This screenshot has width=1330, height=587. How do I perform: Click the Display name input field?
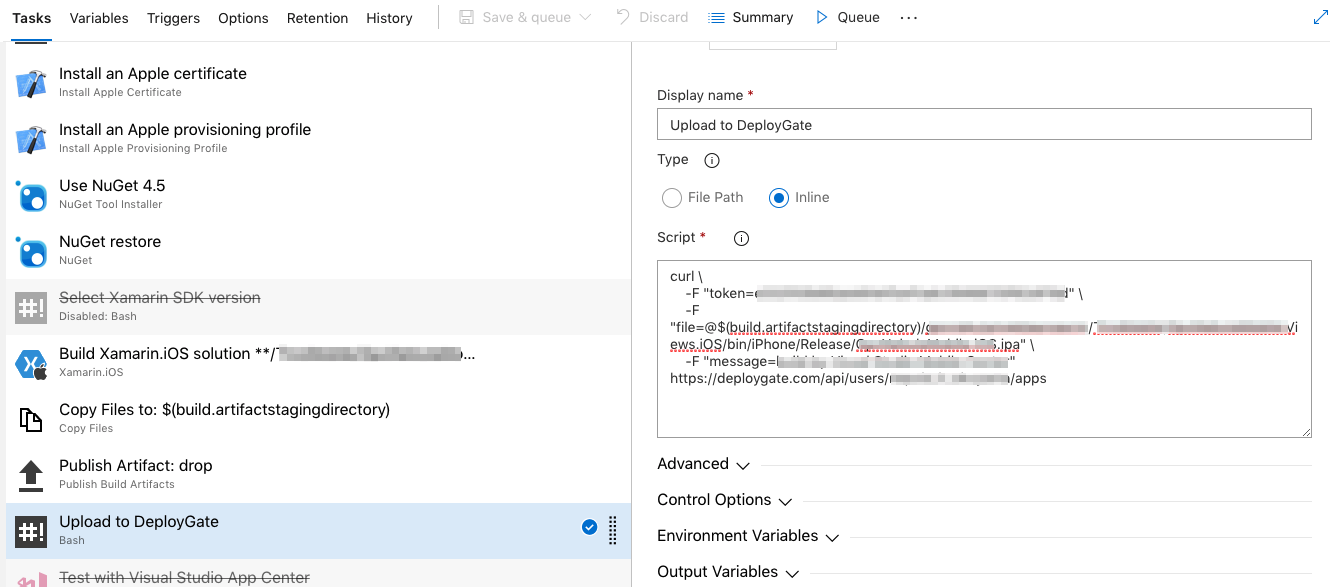(983, 125)
